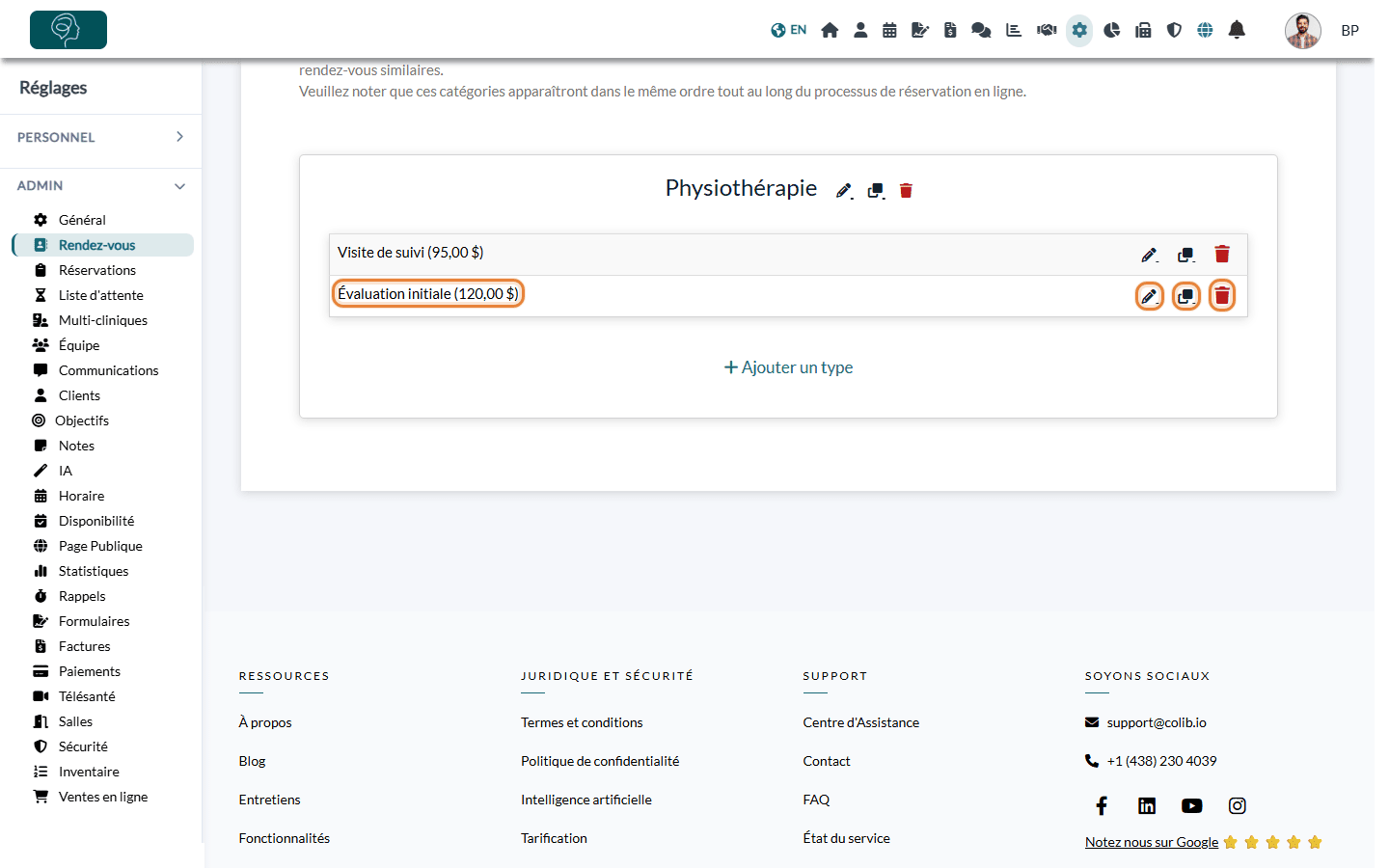This screenshot has width=1389, height=868.
Task: Open Politique de confidentialité link
Action: coord(600,761)
